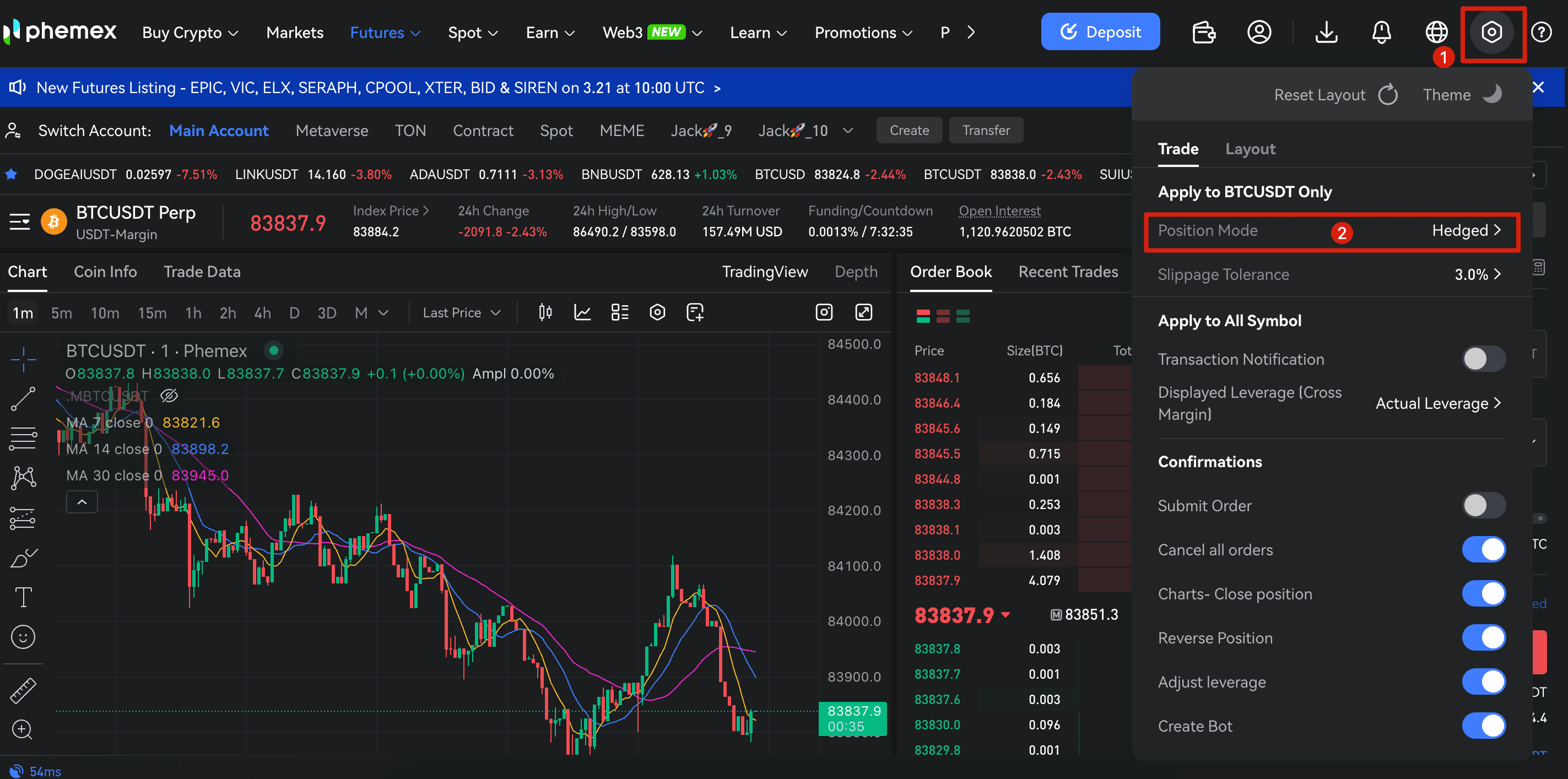Click the zoom in magnifier tool
This screenshot has height=779, width=1568.
click(x=22, y=729)
